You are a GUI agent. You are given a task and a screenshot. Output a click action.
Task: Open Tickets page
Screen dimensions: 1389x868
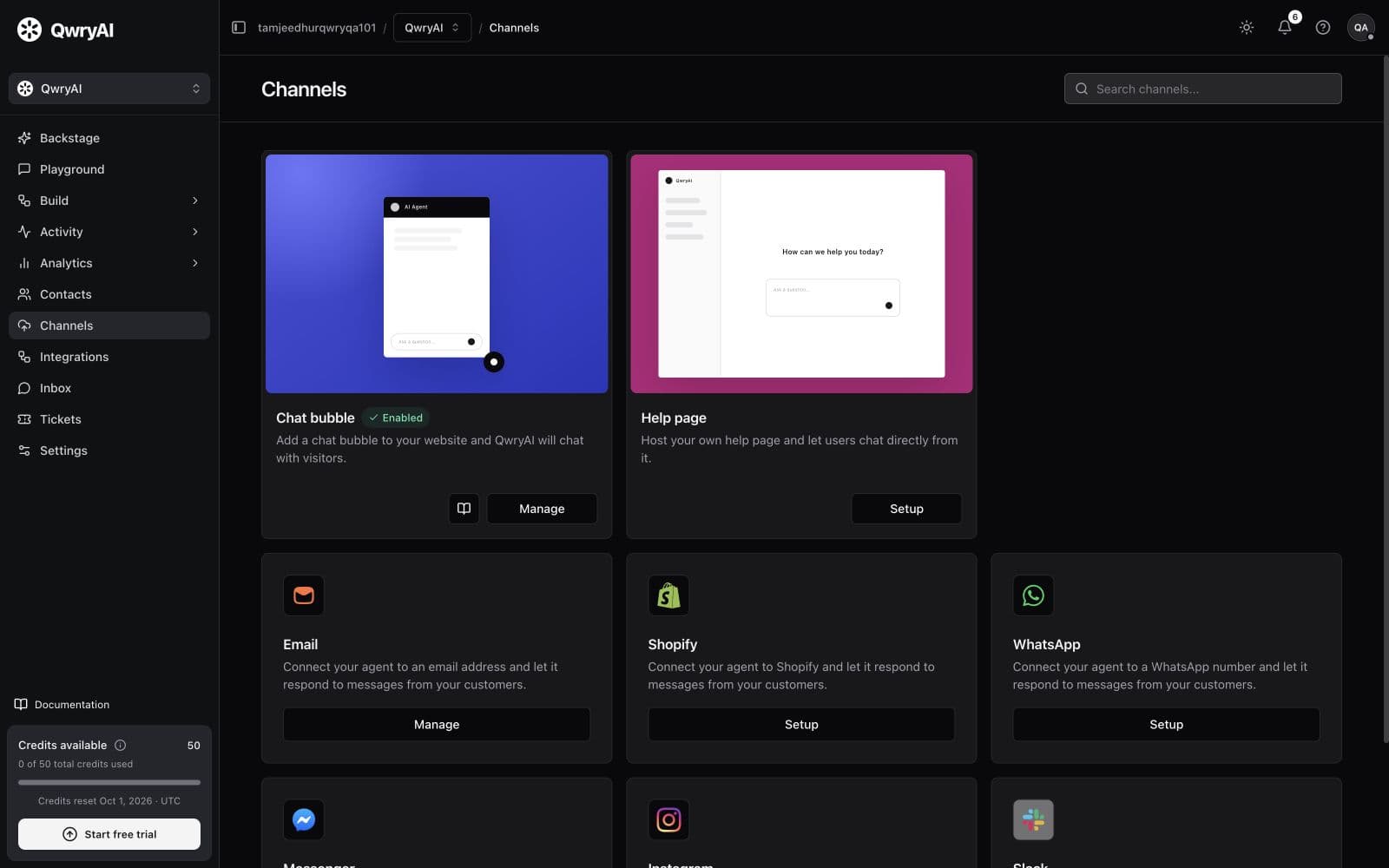click(x=109, y=419)
